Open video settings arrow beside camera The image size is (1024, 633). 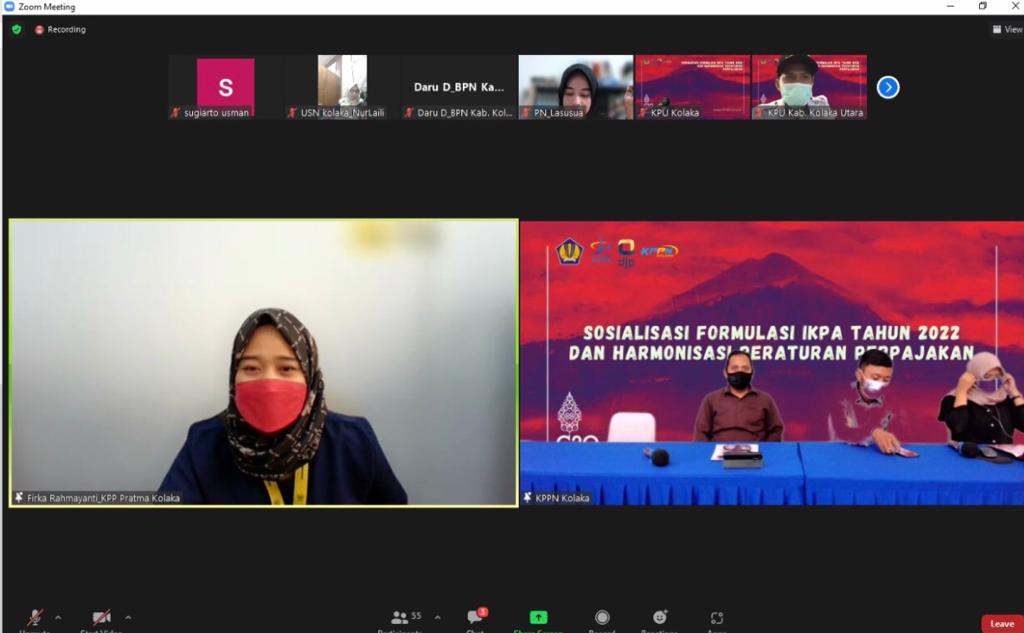click(x=128, y=617)
